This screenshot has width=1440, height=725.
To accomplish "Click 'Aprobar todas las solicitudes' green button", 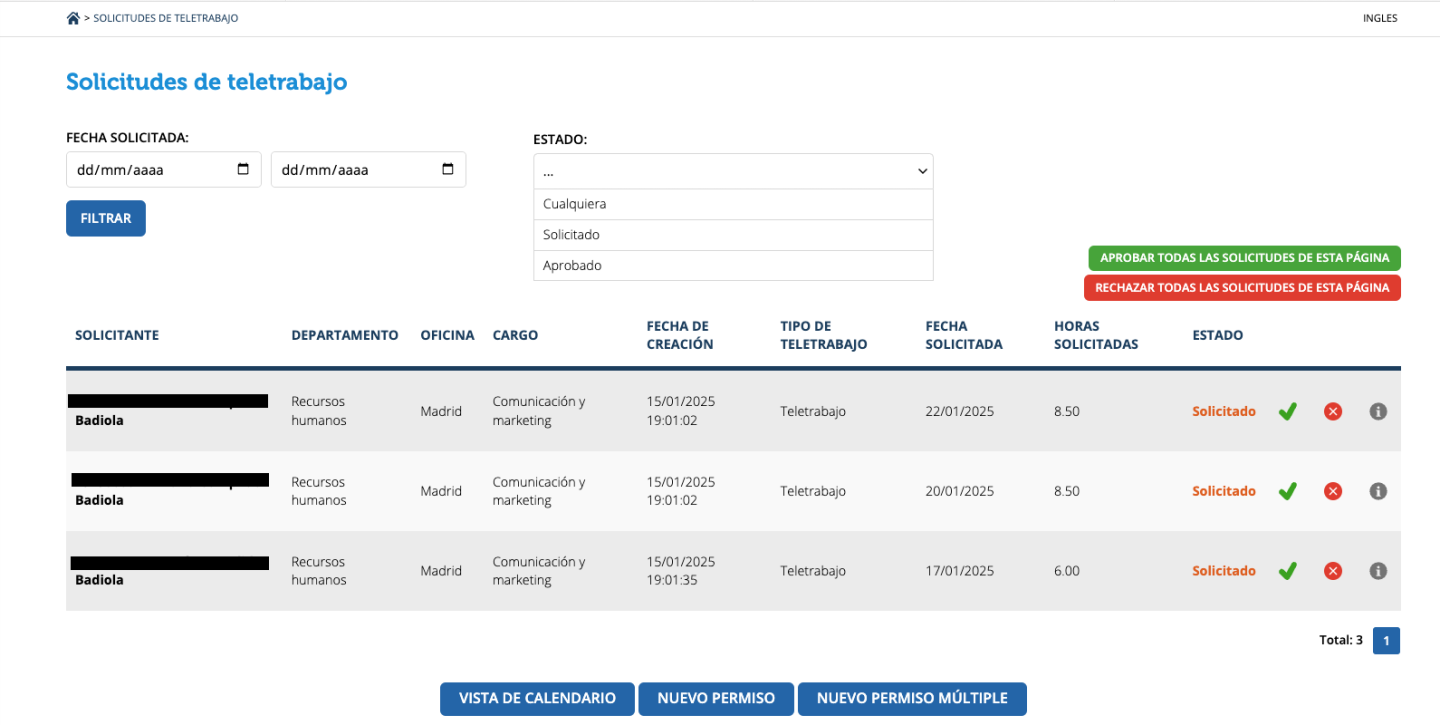I will [1244, 258].
